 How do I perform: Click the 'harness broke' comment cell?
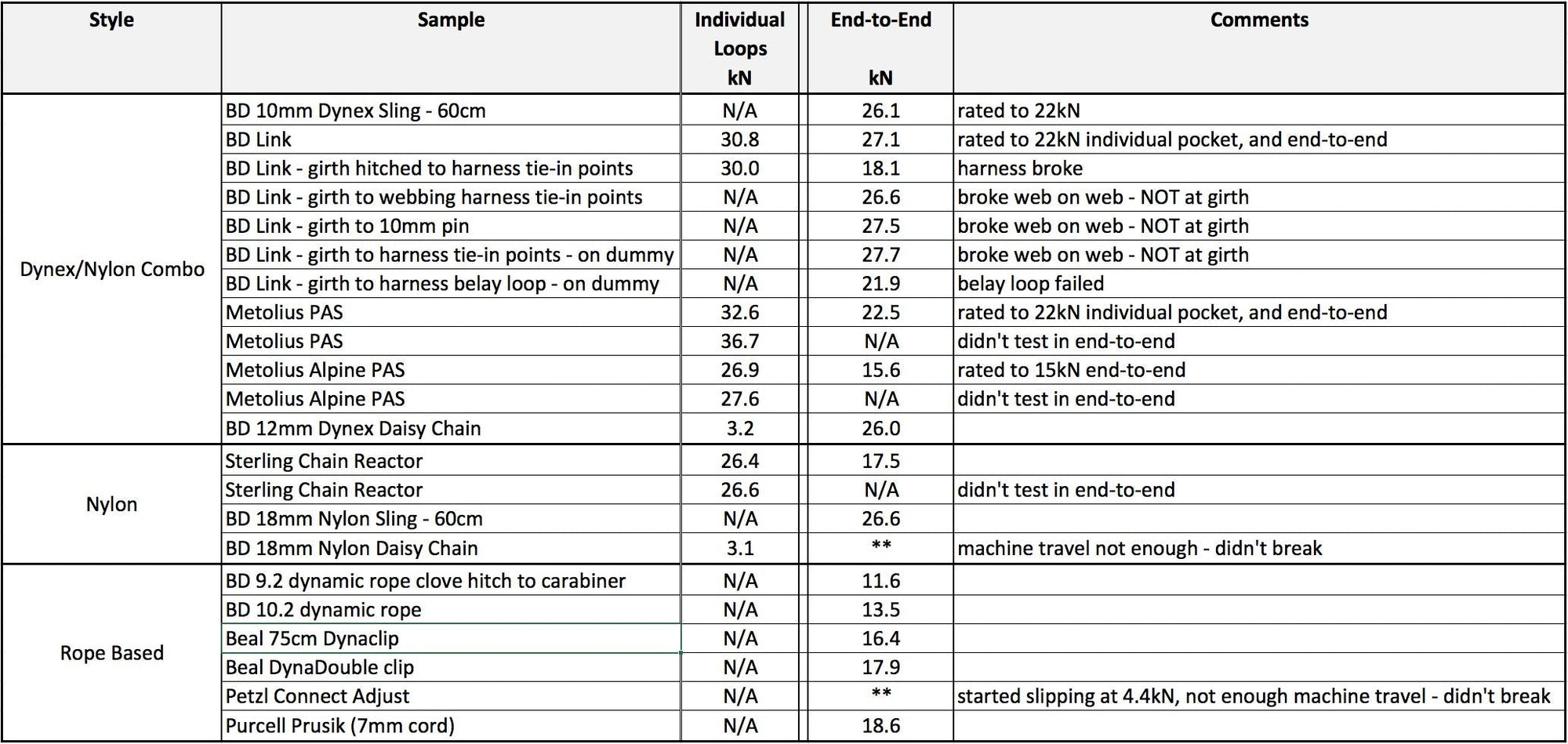[x=1020, y=169]
